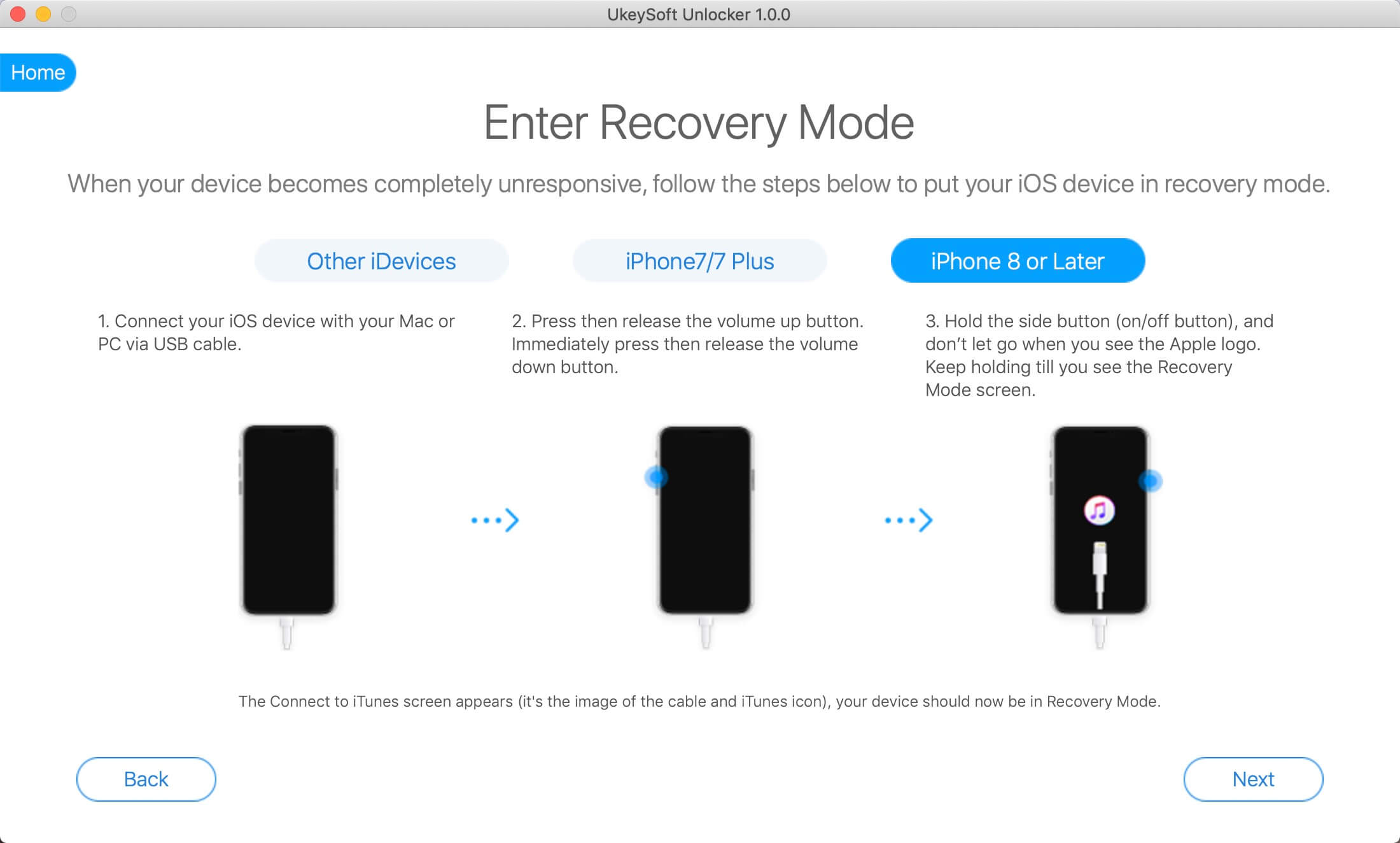Toggle iPhone 8 or Later recovery instructions

point(1016,260)
